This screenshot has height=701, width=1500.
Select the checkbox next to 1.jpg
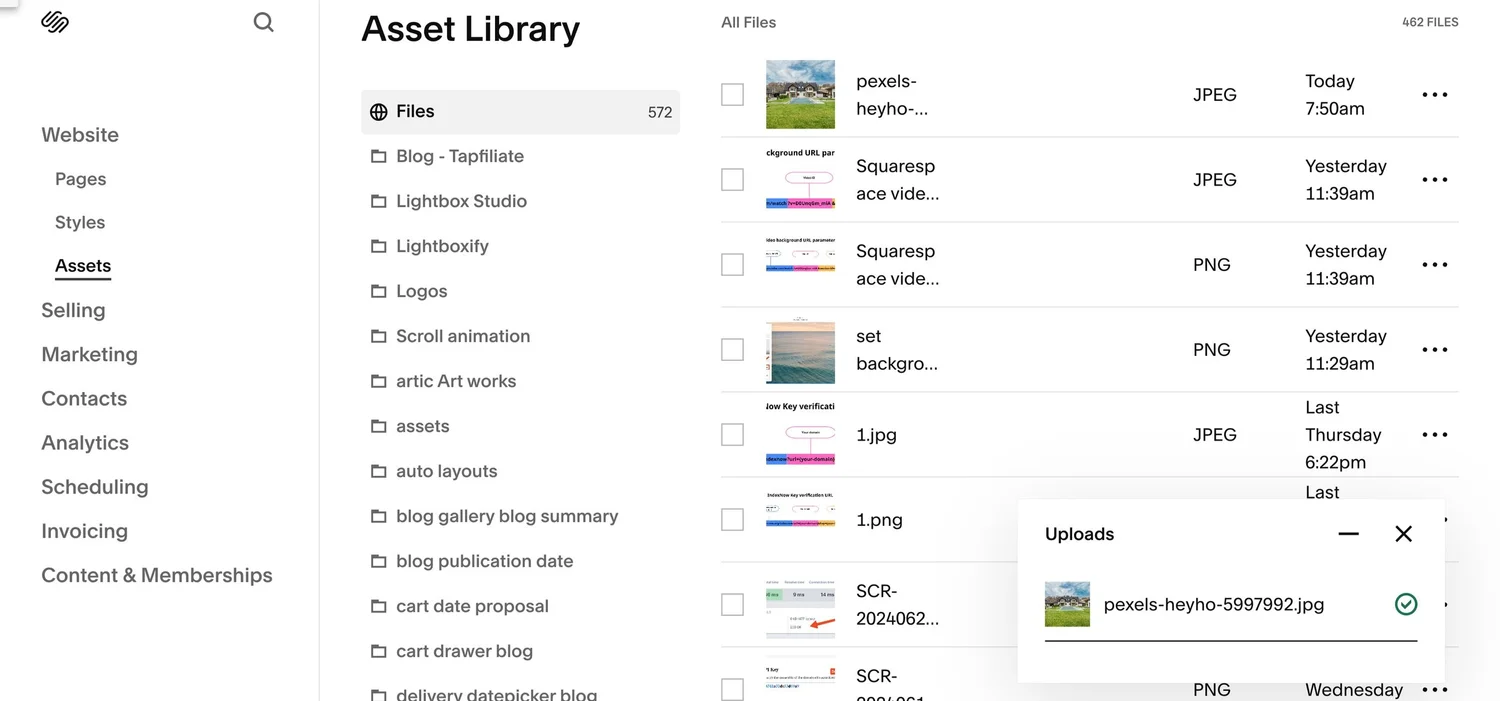[x=732, y=434]
